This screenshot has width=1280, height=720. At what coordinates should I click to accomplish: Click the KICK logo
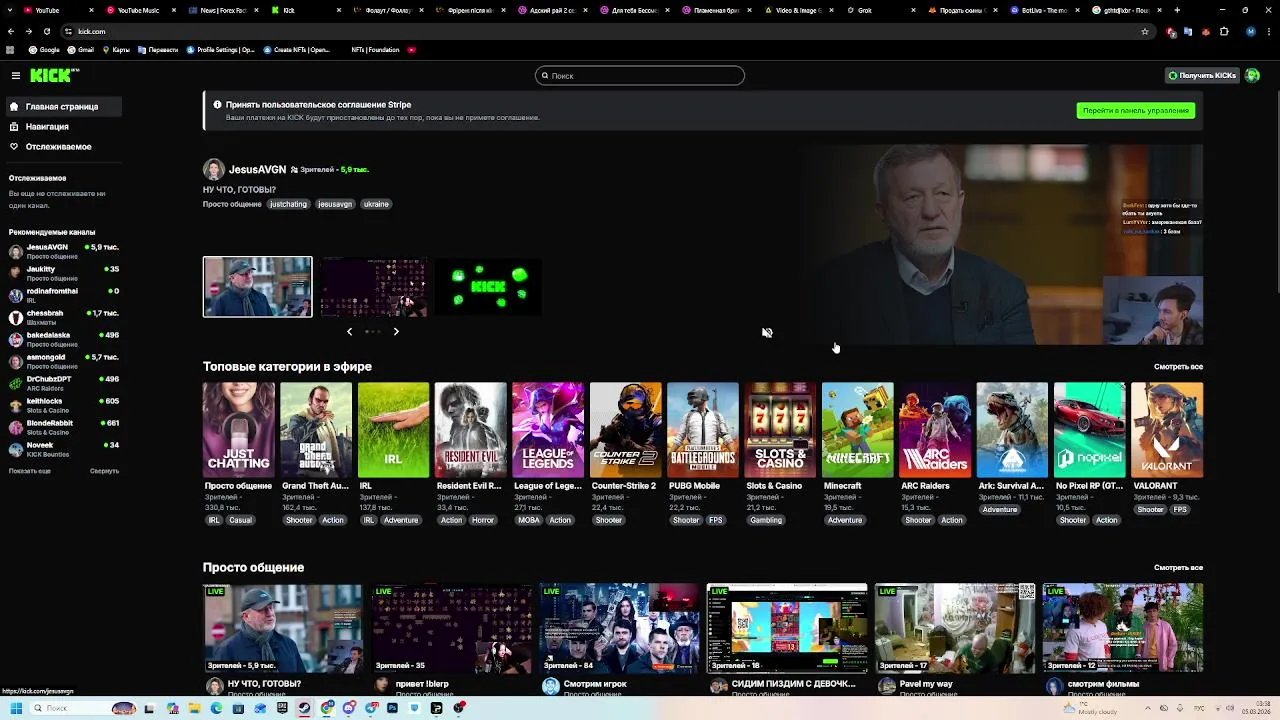point(53,75)
